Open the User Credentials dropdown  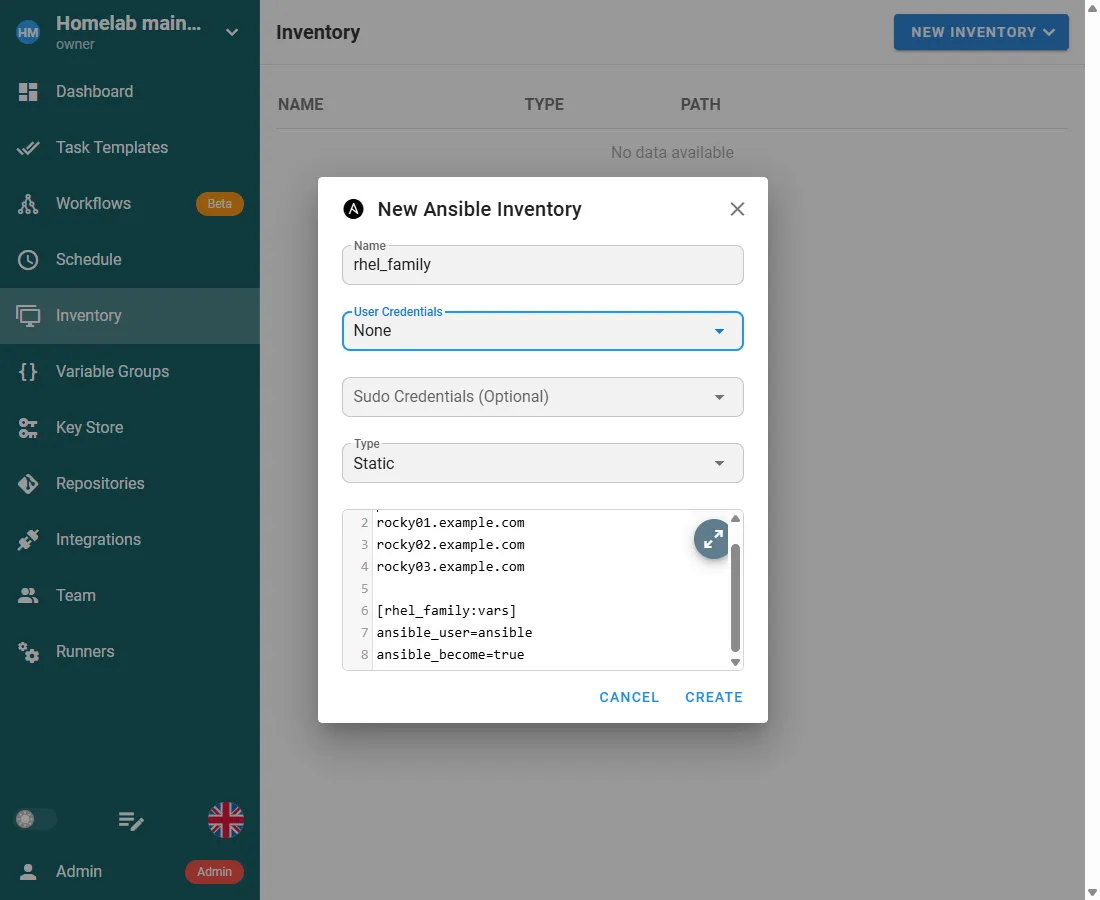pyautogui.click(x=543, y=331)
